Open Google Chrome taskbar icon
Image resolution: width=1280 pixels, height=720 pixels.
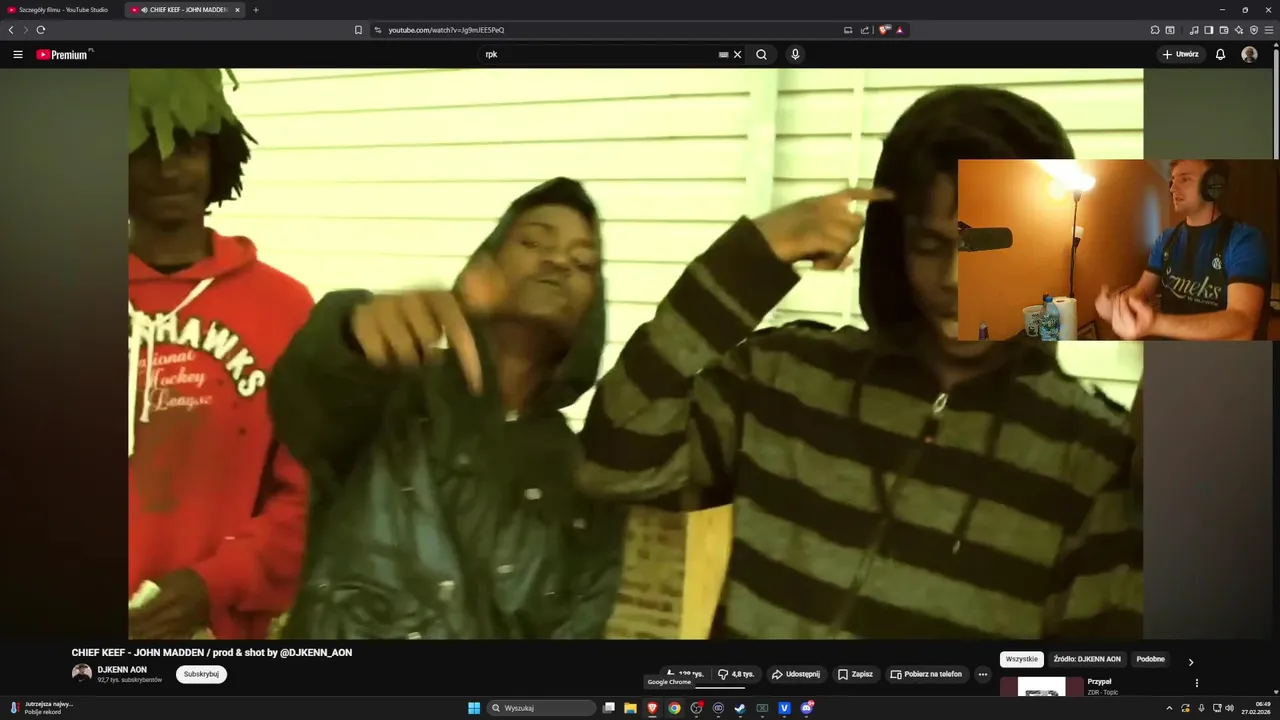pos(674,708)
